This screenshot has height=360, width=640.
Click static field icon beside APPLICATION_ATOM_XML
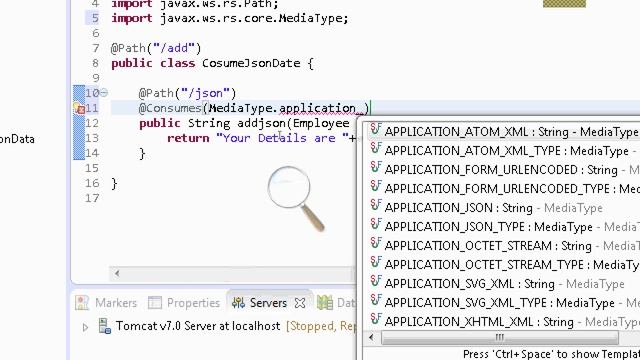(376, 129)
